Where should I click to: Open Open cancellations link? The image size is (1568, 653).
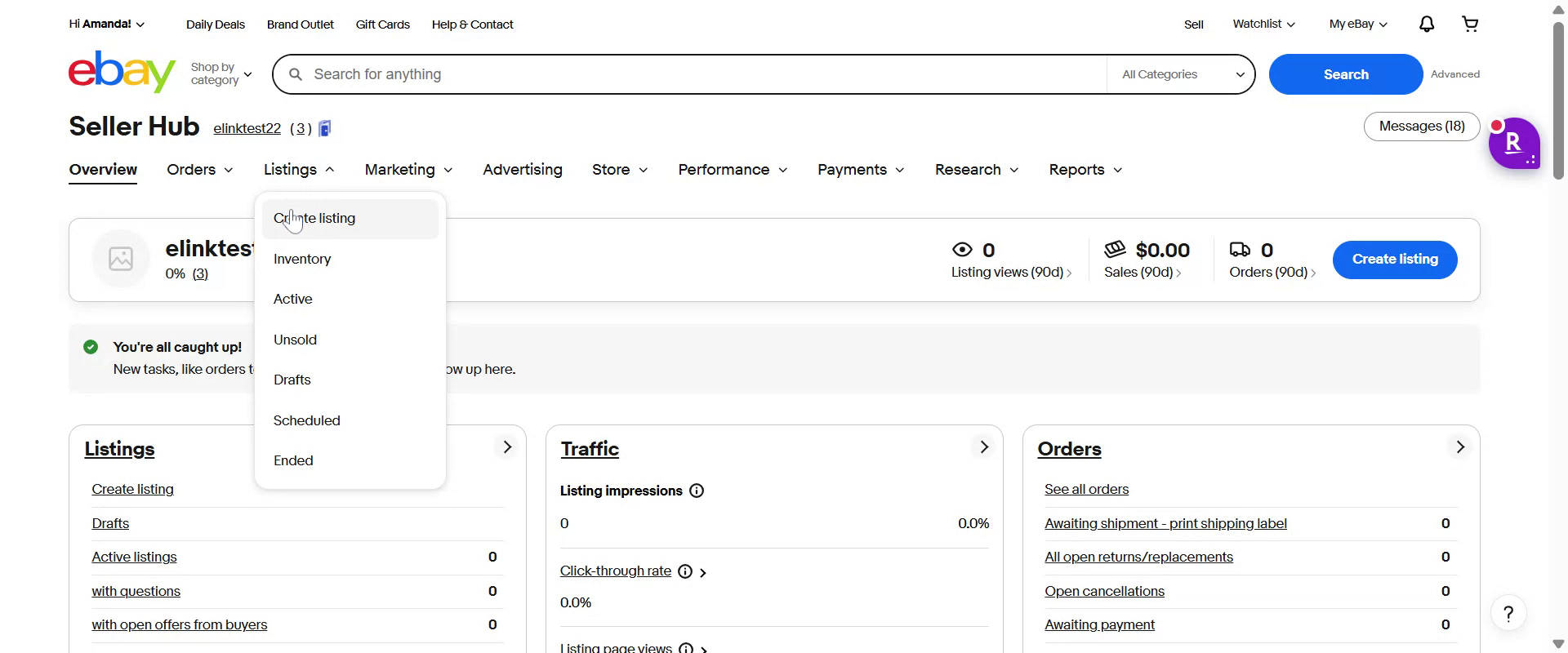point(1104,592)
